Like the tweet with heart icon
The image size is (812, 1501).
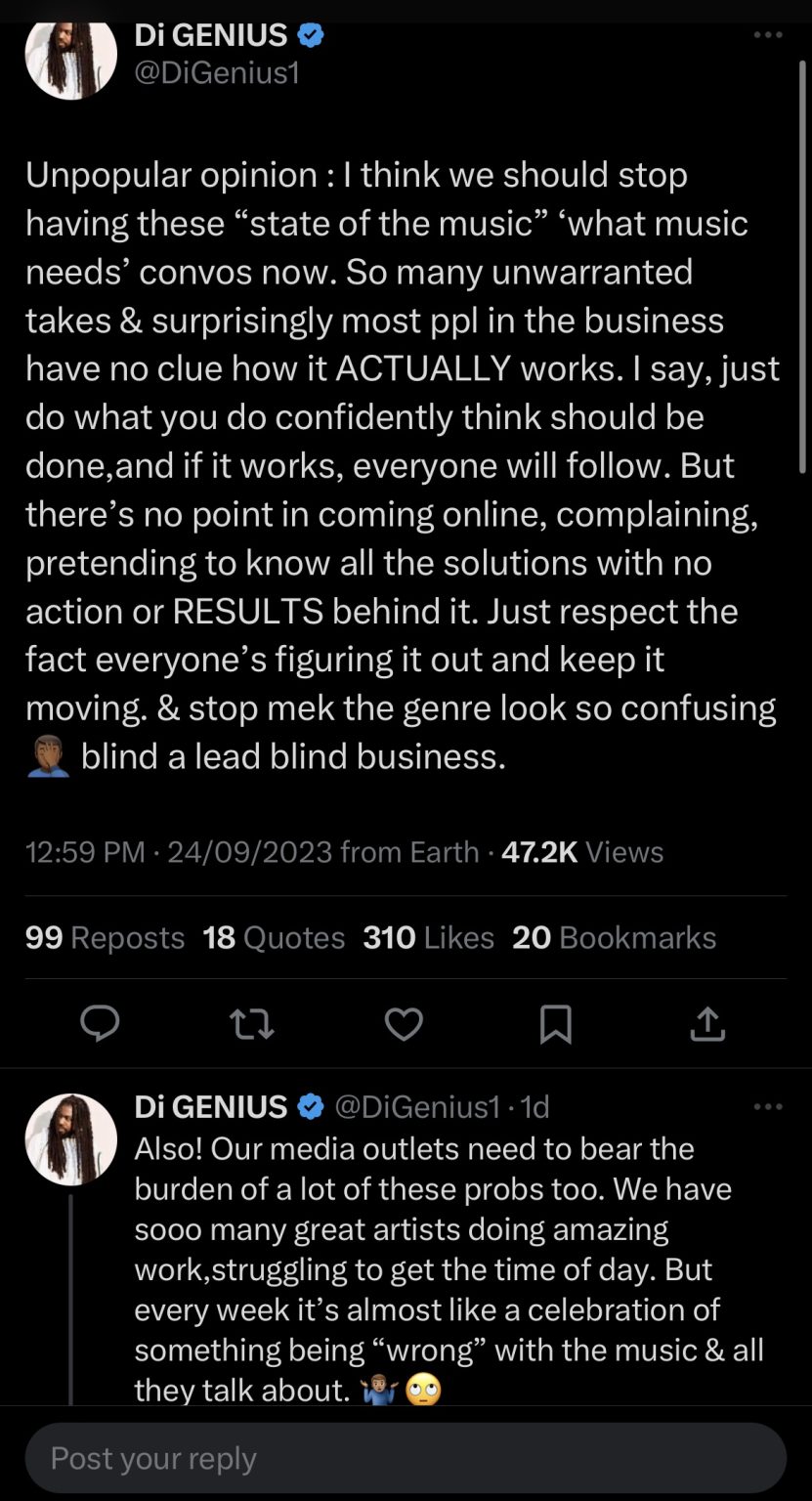click(x=404, y=1023)
